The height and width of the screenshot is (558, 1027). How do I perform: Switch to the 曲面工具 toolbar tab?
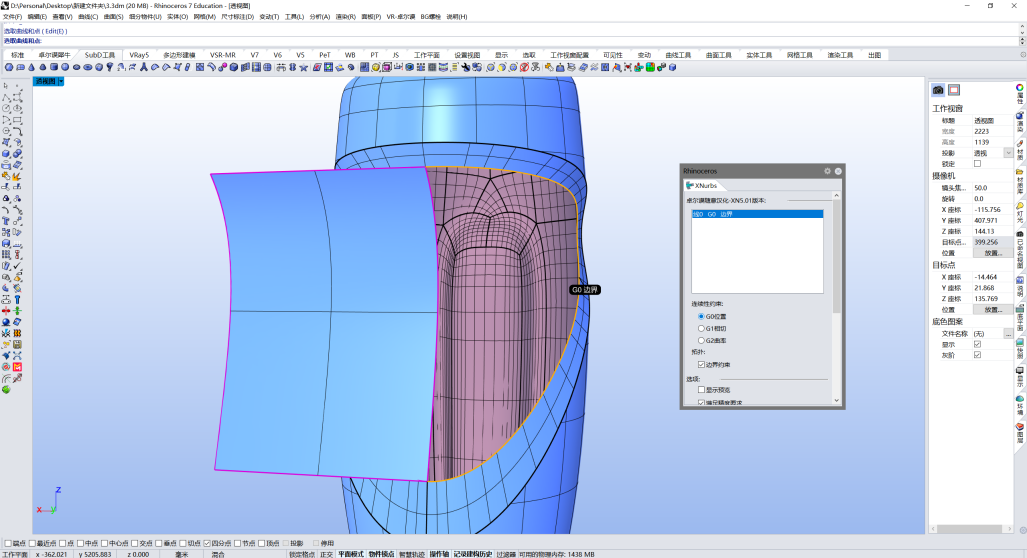[x=719, y=55]
